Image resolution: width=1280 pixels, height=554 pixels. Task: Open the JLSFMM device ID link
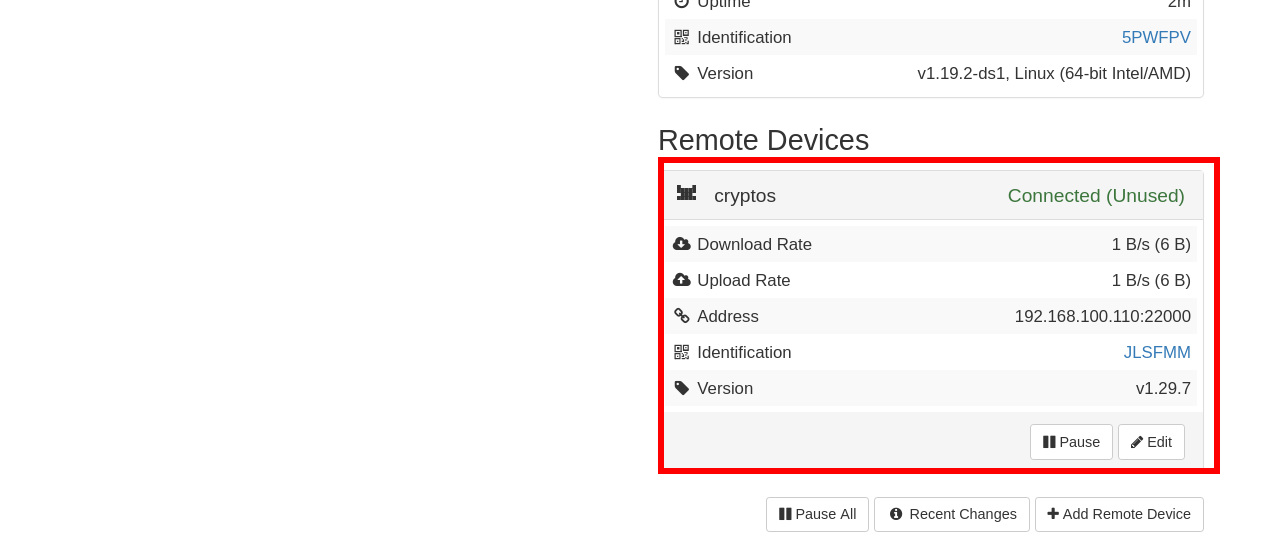click(x=1157, y=352)
